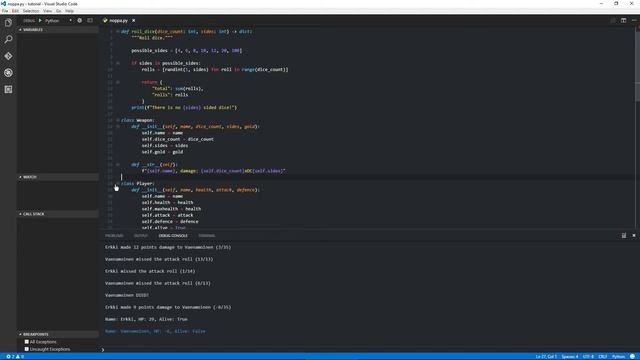Open editor More Actions ellipsis menu

point(633,20)
